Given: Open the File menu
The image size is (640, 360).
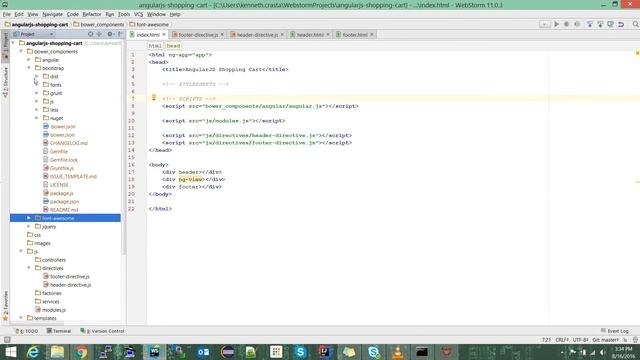Looking at the screenshot, I should [7, 14].
